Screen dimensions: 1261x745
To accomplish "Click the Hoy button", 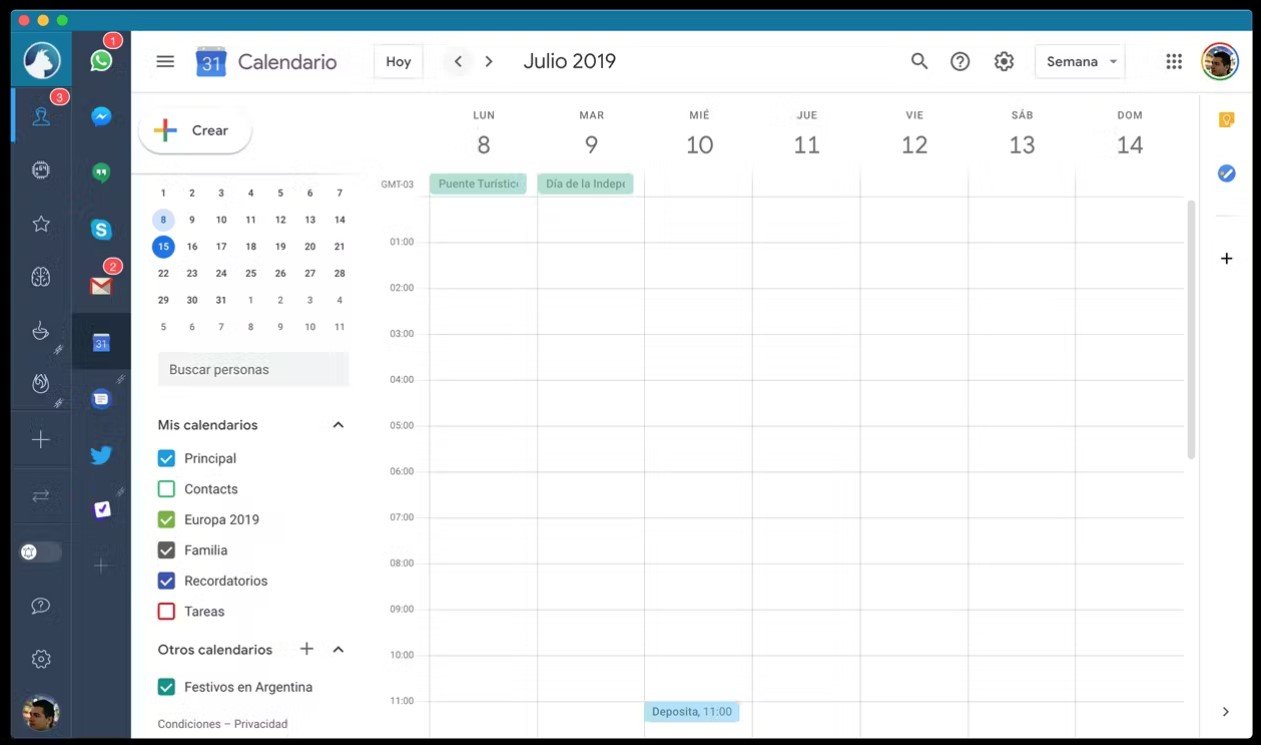I will (398, 61).
